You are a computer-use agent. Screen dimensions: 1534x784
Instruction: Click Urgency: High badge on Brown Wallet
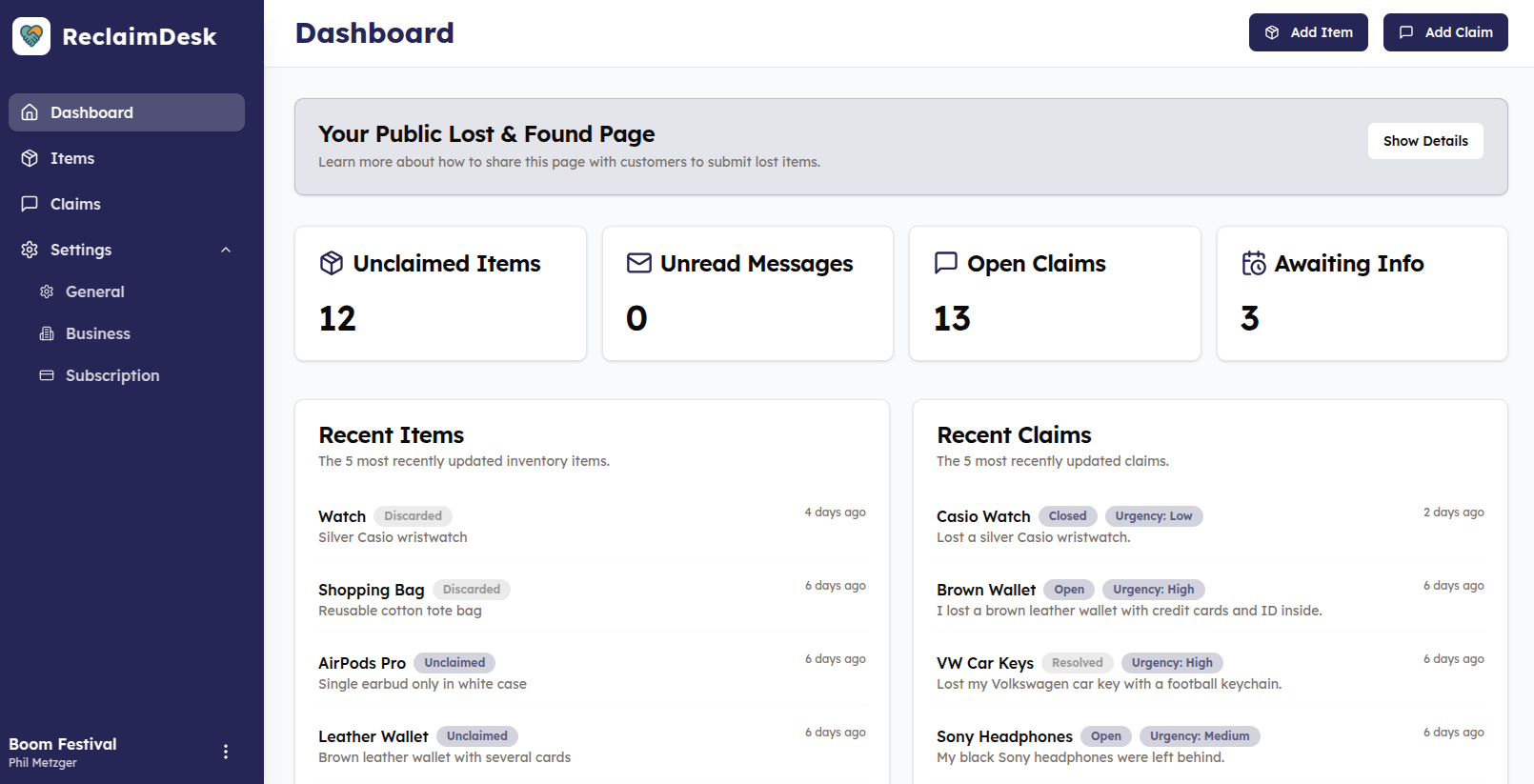pos(1154,590)
